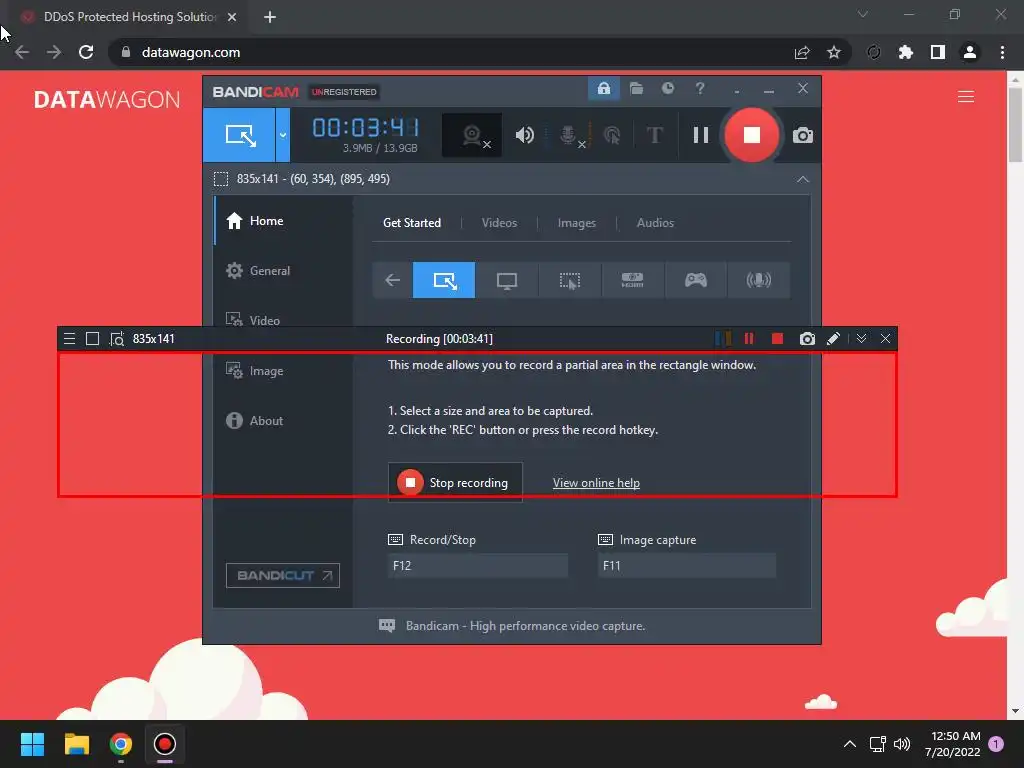Click the back arrow in mode selector
Image resolution: width=1024 pixels, height=768 pixels.
pos(392,280)
